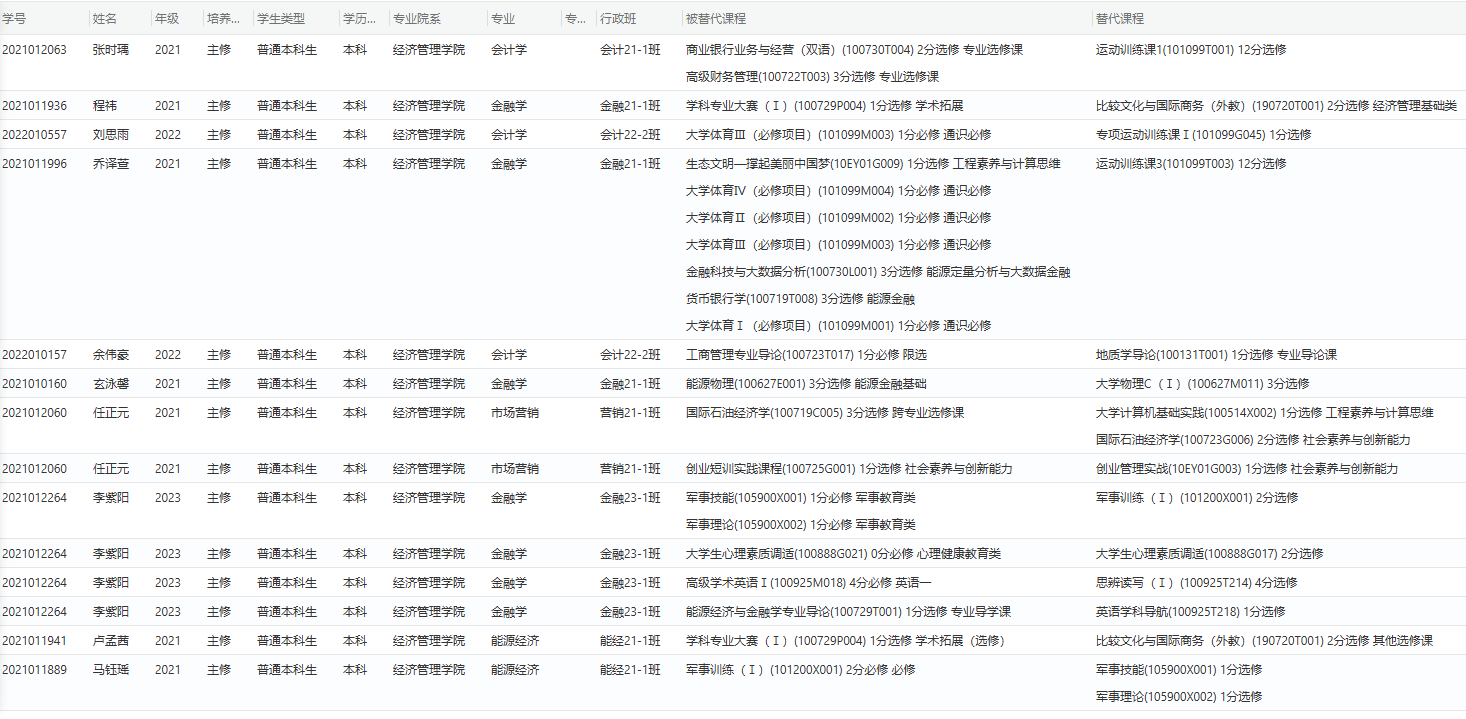This screenshot has width=1466, height=719.
Task: Click the 替代课程 column header
Action: (1120, 19)
